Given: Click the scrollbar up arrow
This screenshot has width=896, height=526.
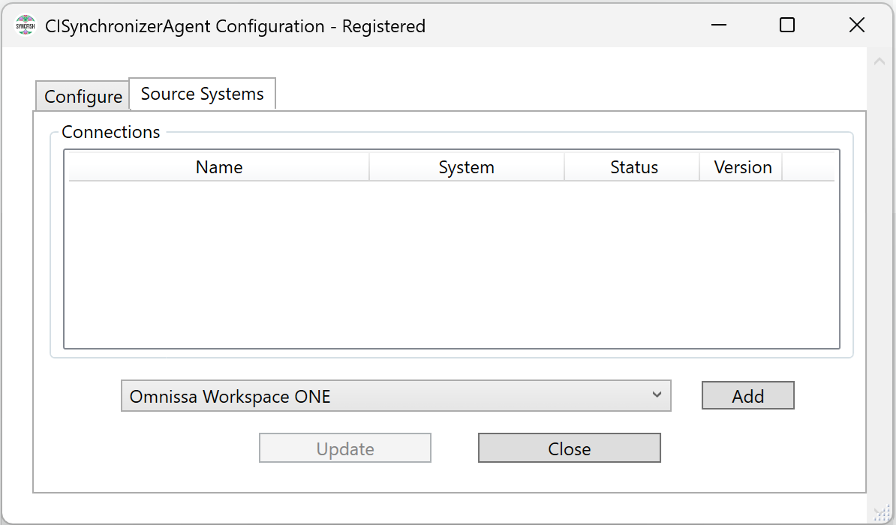Looking at the screenshot, I should (x=879, y=62).
